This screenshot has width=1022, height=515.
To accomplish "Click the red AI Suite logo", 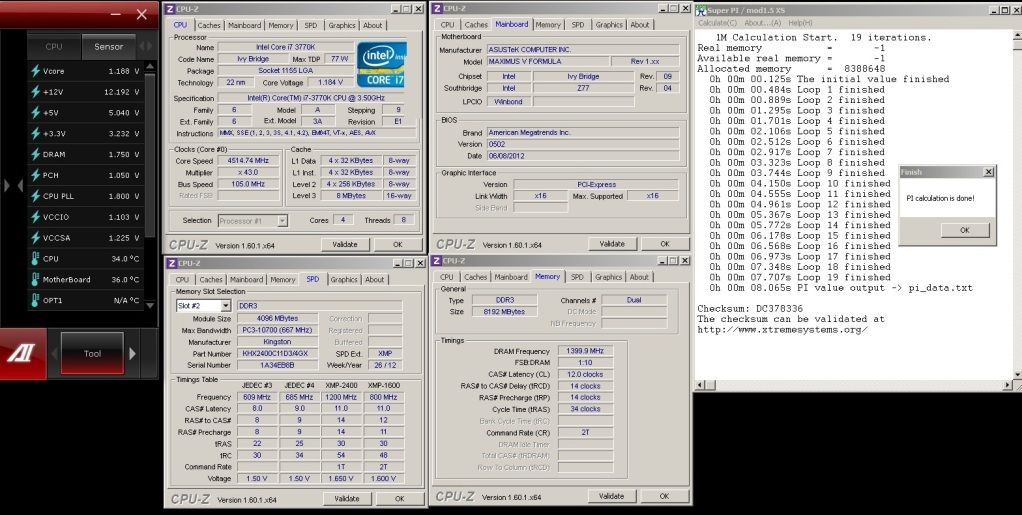I will click(x=22, y=353).
